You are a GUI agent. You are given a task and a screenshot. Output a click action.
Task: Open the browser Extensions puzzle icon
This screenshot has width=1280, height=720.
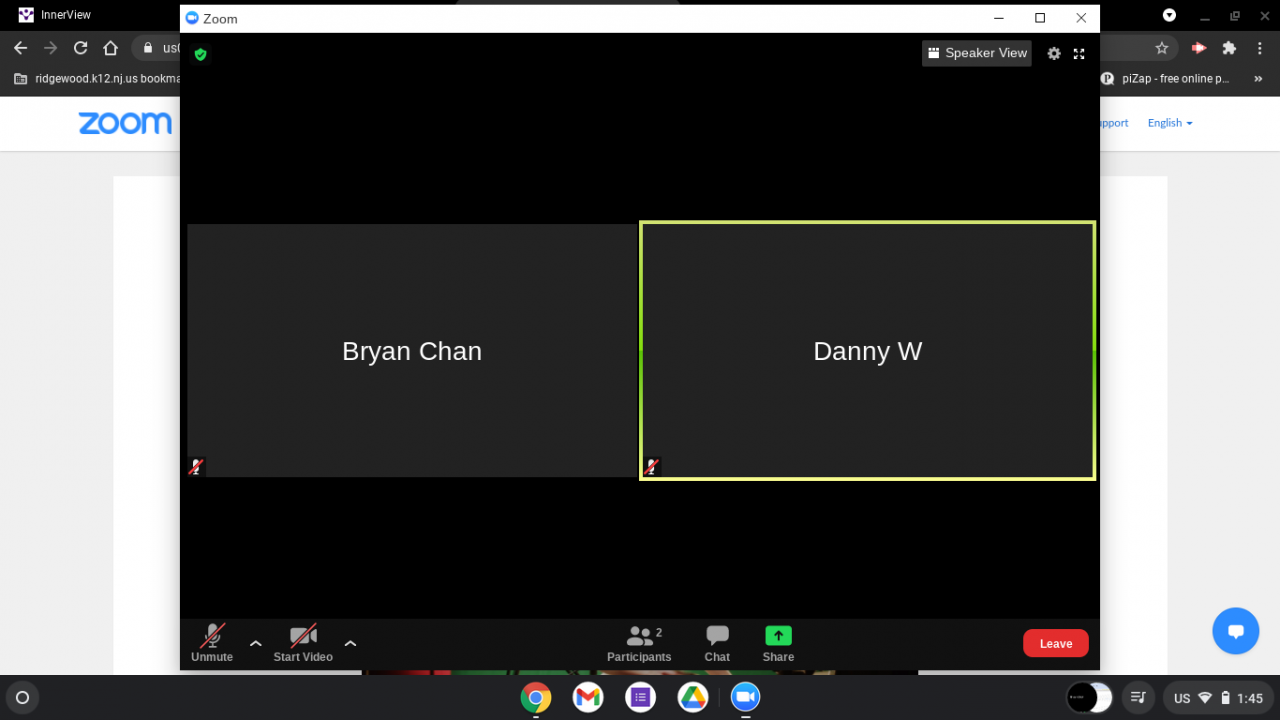(1229, 48)
